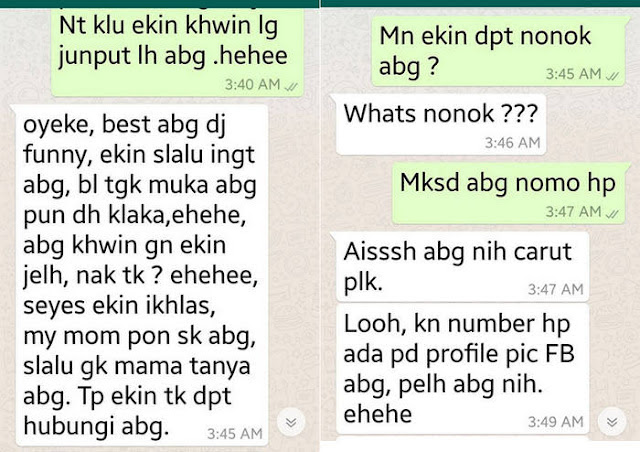This screenshot has height=452, width=640.
Task: Tap double-check ticks on 3:40 AM message
Action: click(x=291, y=86)
